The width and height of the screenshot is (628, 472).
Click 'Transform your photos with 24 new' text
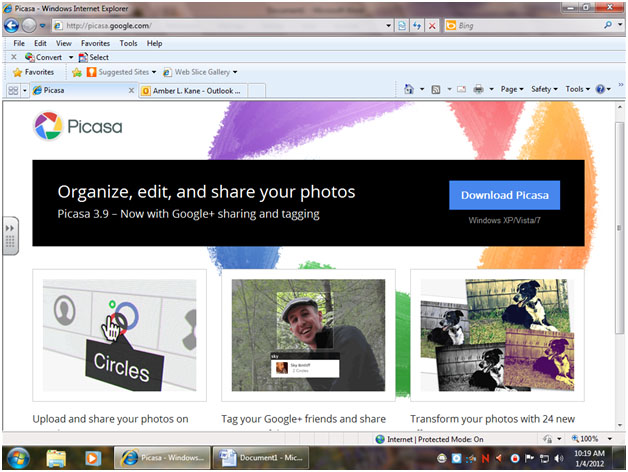tap(492, 419)
